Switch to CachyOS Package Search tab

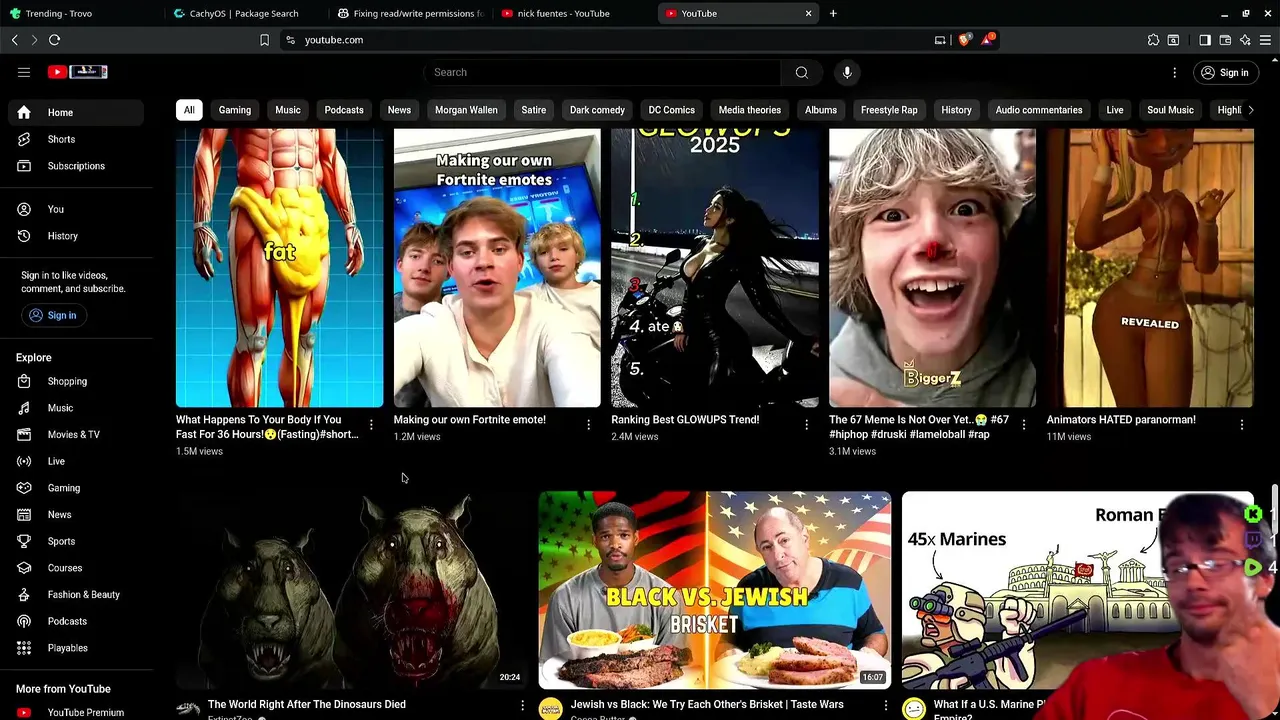pyautogui.click(x=244, y=13)
